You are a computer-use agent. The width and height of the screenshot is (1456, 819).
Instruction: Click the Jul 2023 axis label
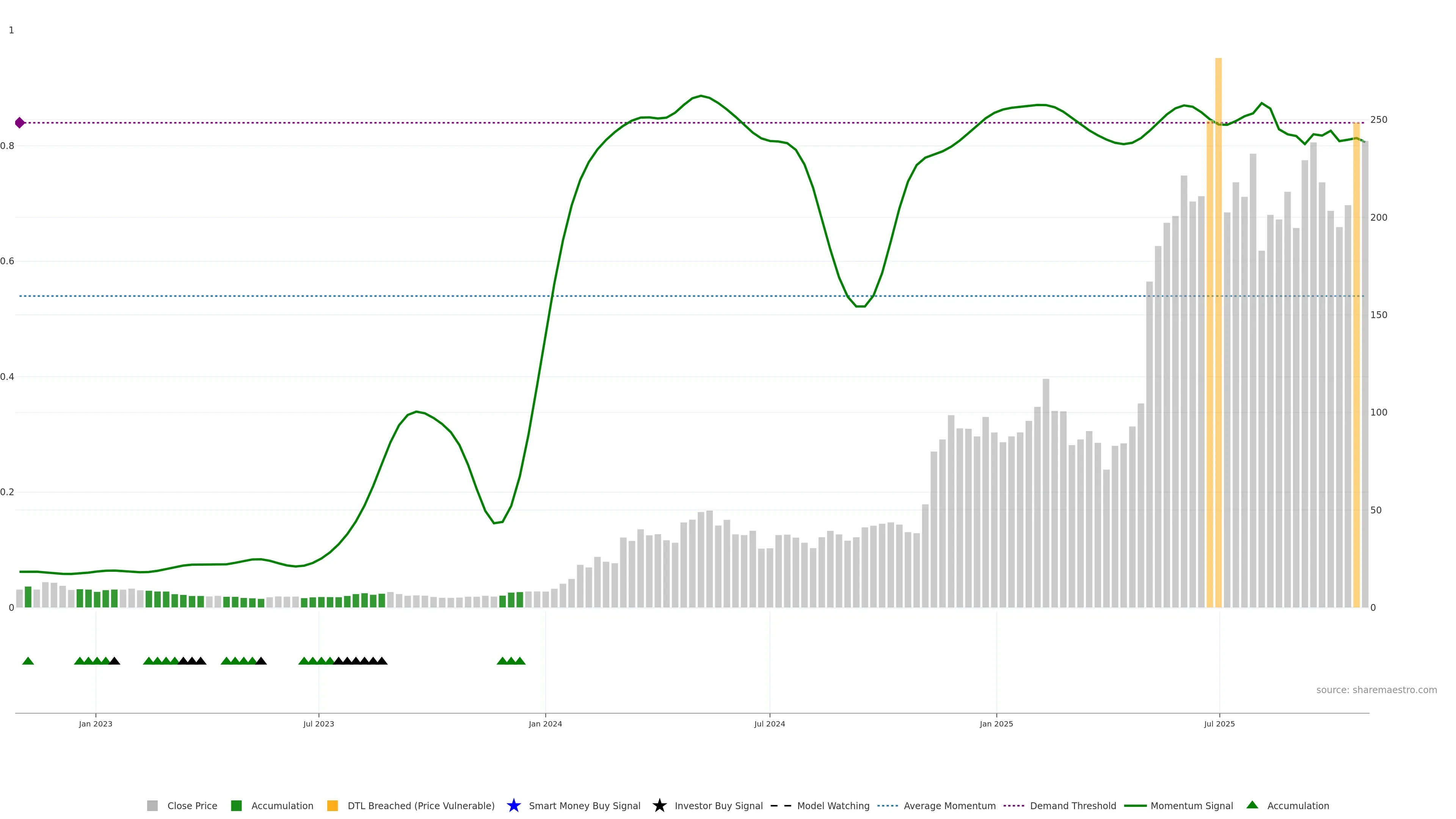click(x=318, y=723)
